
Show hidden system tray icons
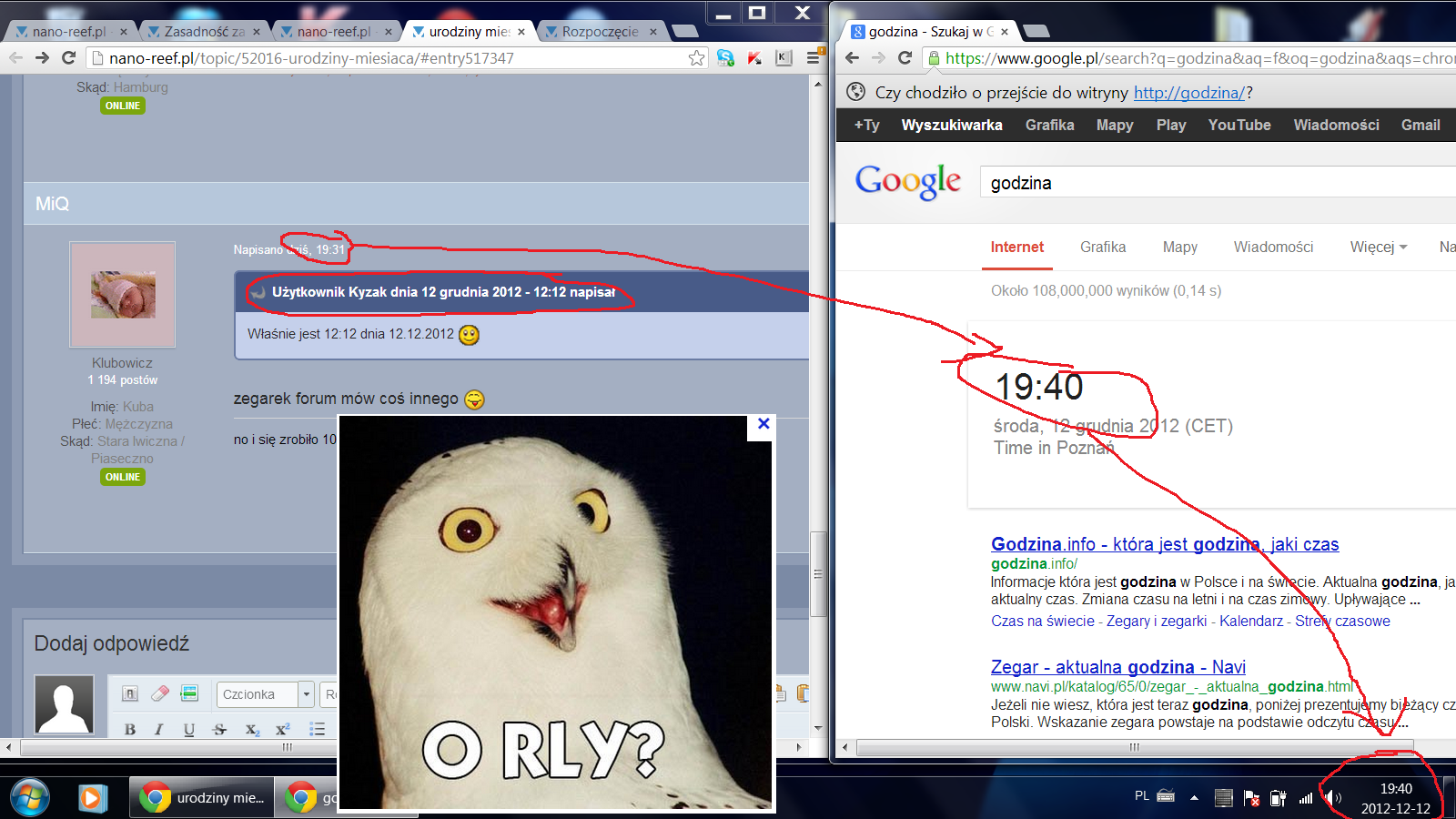point(1194,798)
